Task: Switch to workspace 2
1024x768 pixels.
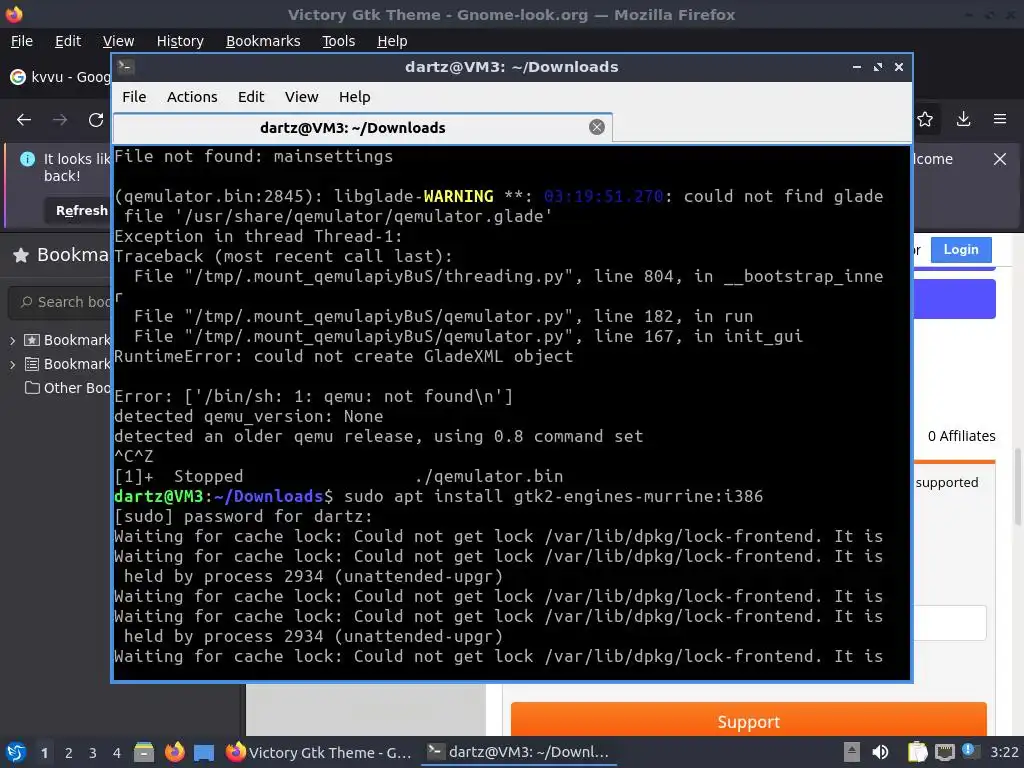Action: click(x=69, y=753)
